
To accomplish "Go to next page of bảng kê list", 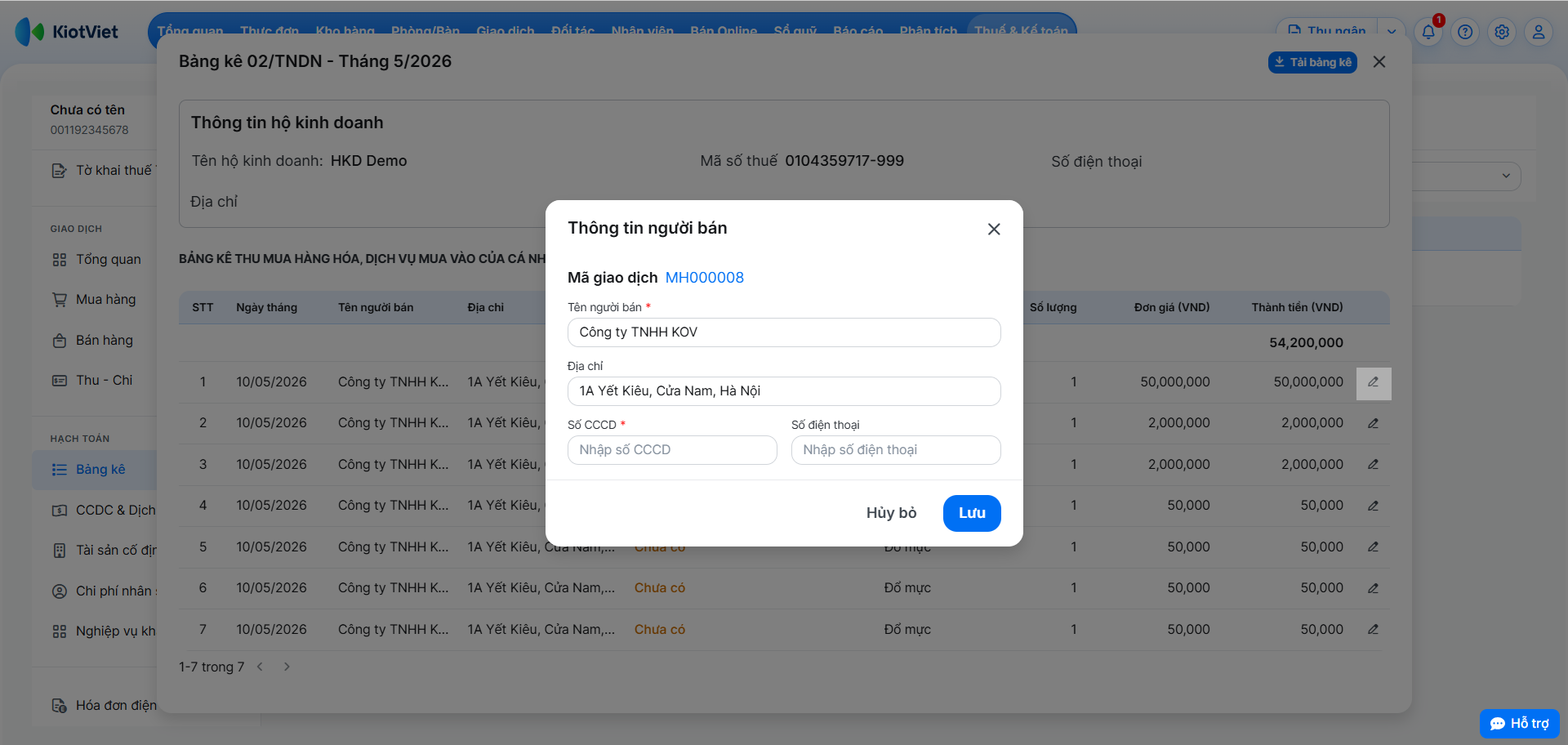I will tap(287, 667).
